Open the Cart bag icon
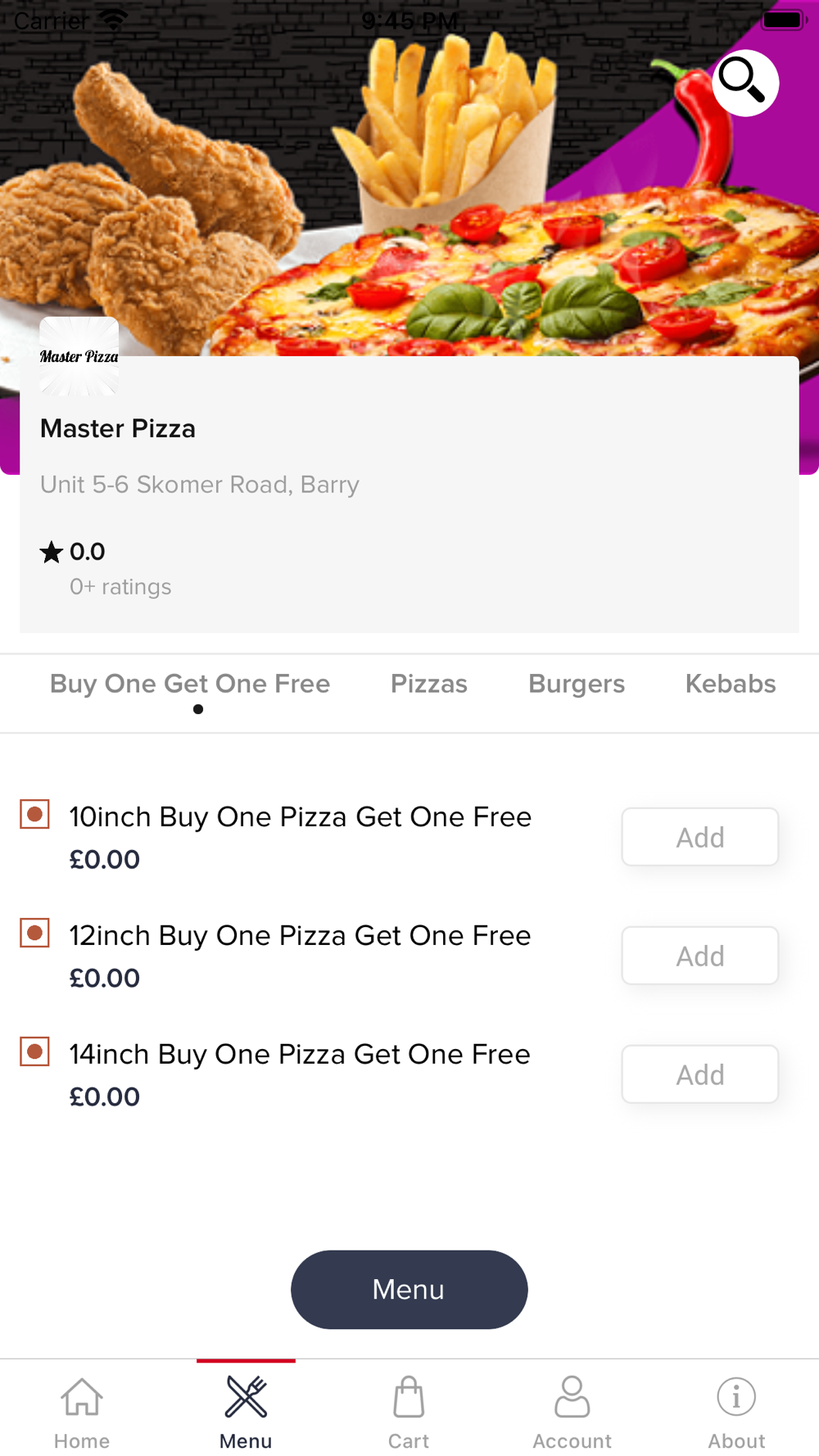 409,1397
